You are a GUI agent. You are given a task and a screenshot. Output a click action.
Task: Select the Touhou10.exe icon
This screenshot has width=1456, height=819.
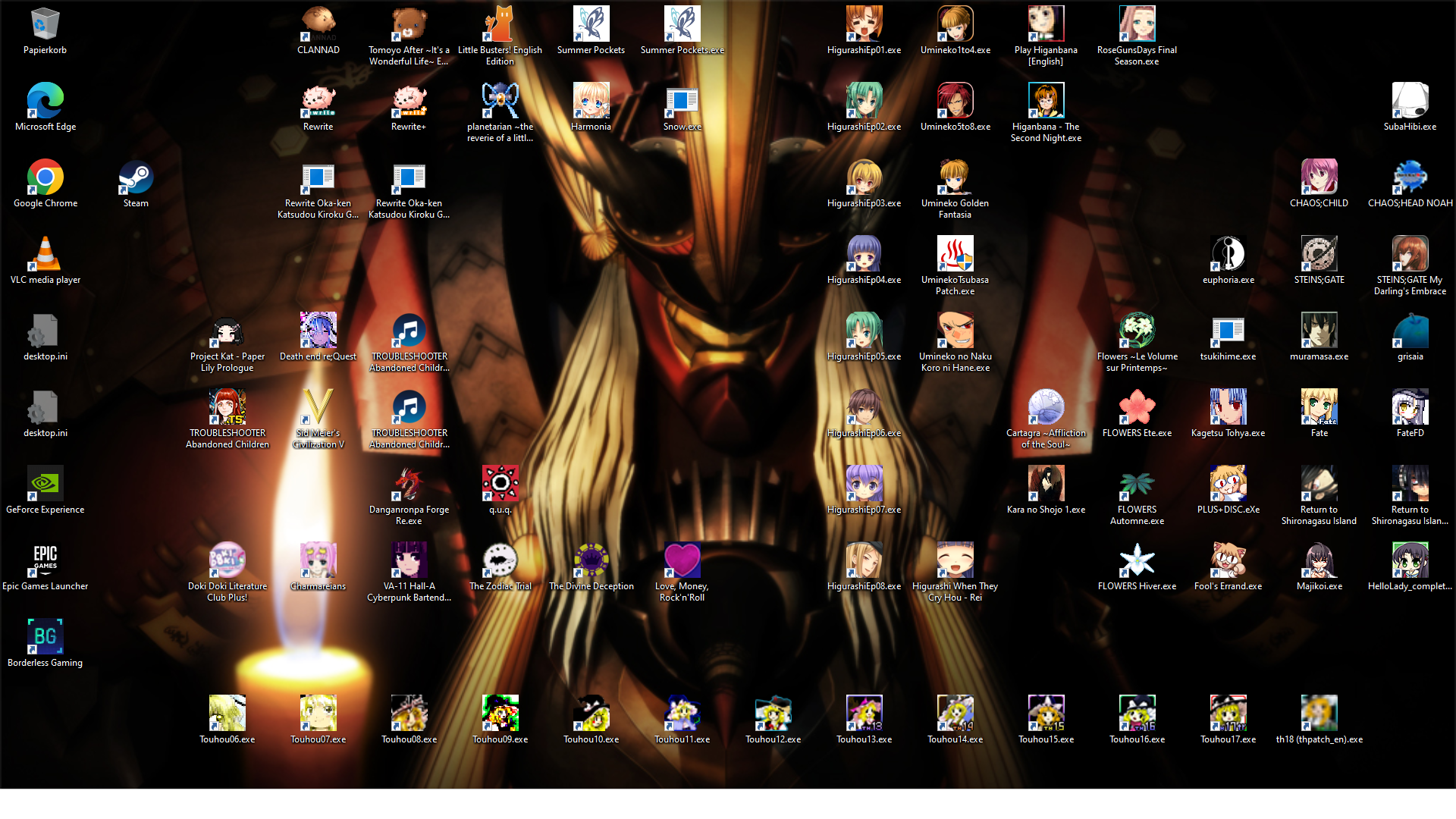(x=591, y=714)
